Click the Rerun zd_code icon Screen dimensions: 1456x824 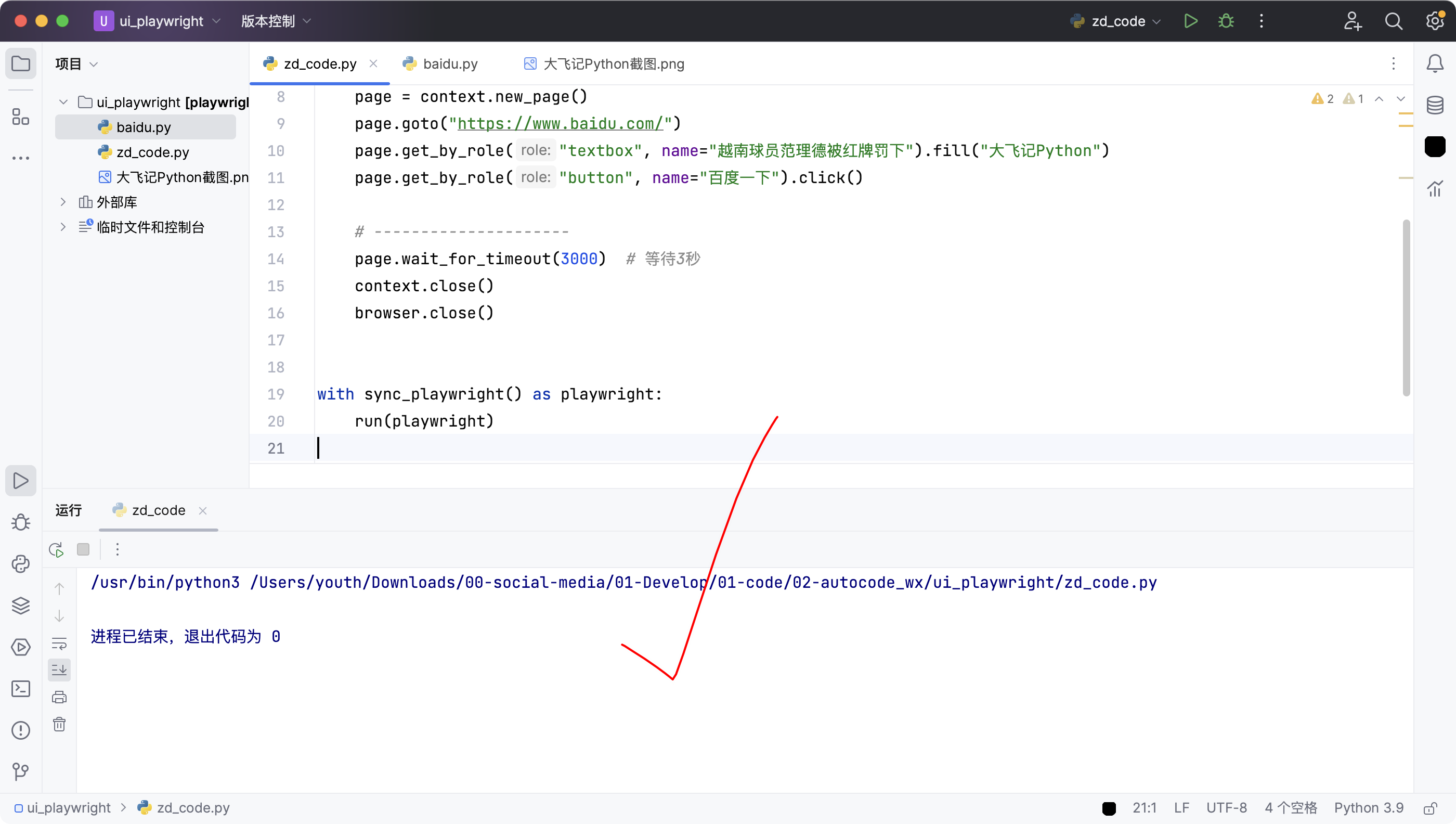pyautogui.click(x=57, y=549)
